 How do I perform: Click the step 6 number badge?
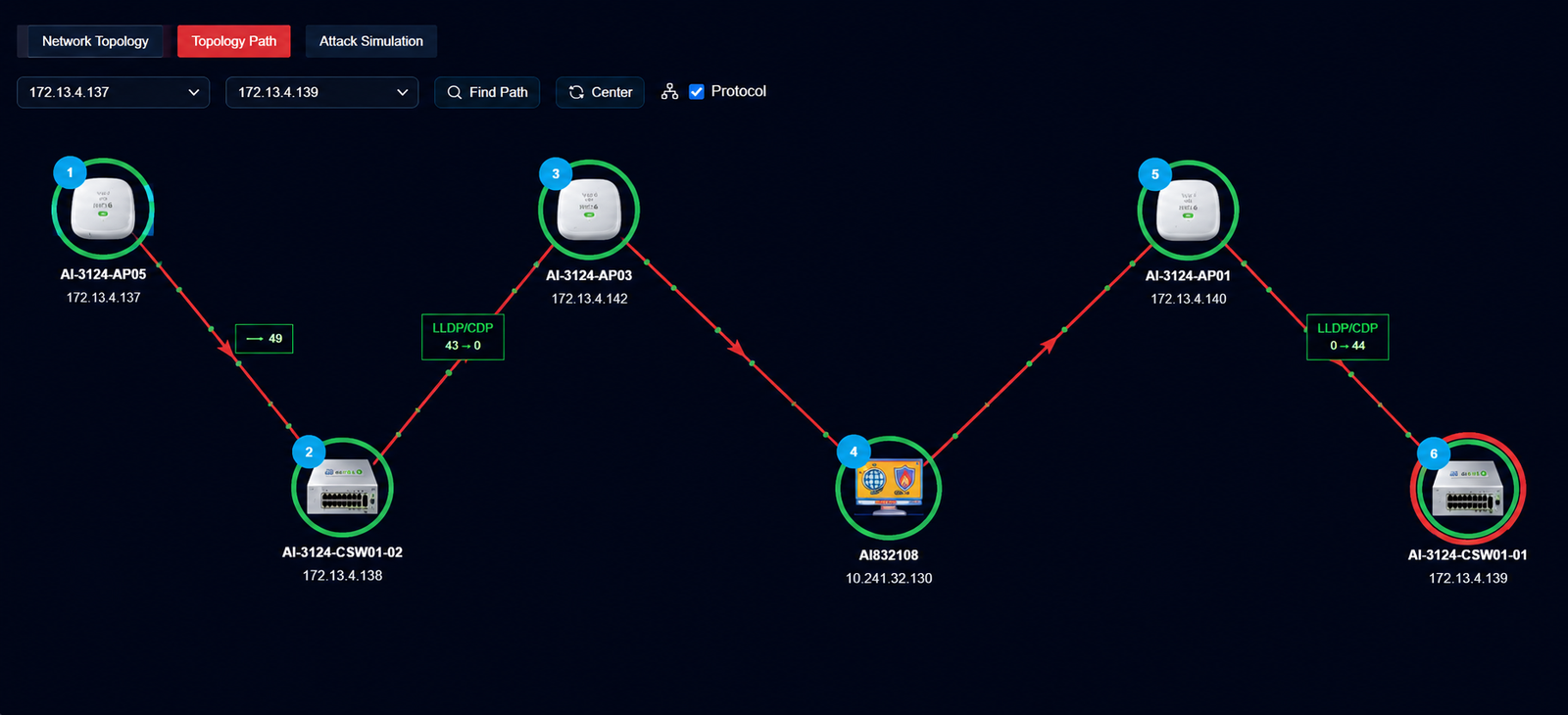click(1434, 453)
